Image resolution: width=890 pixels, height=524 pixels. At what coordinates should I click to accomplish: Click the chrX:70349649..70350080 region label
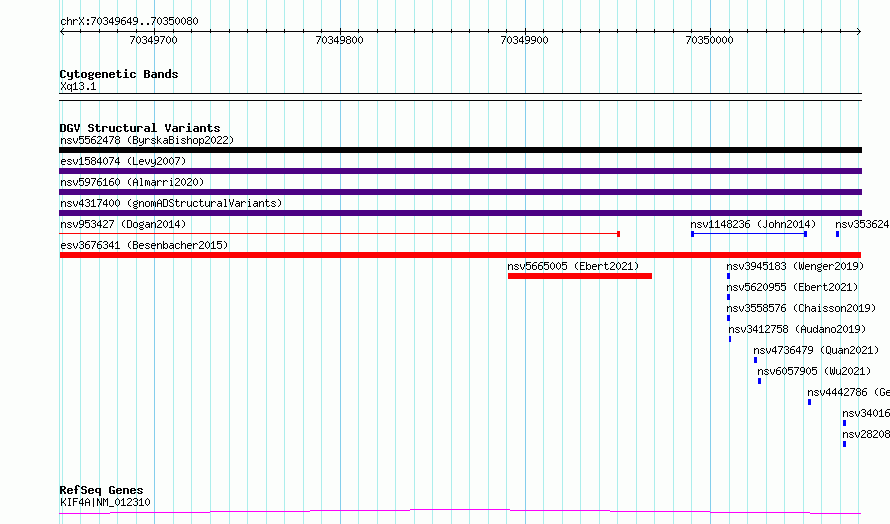click(x=129, y=21)
